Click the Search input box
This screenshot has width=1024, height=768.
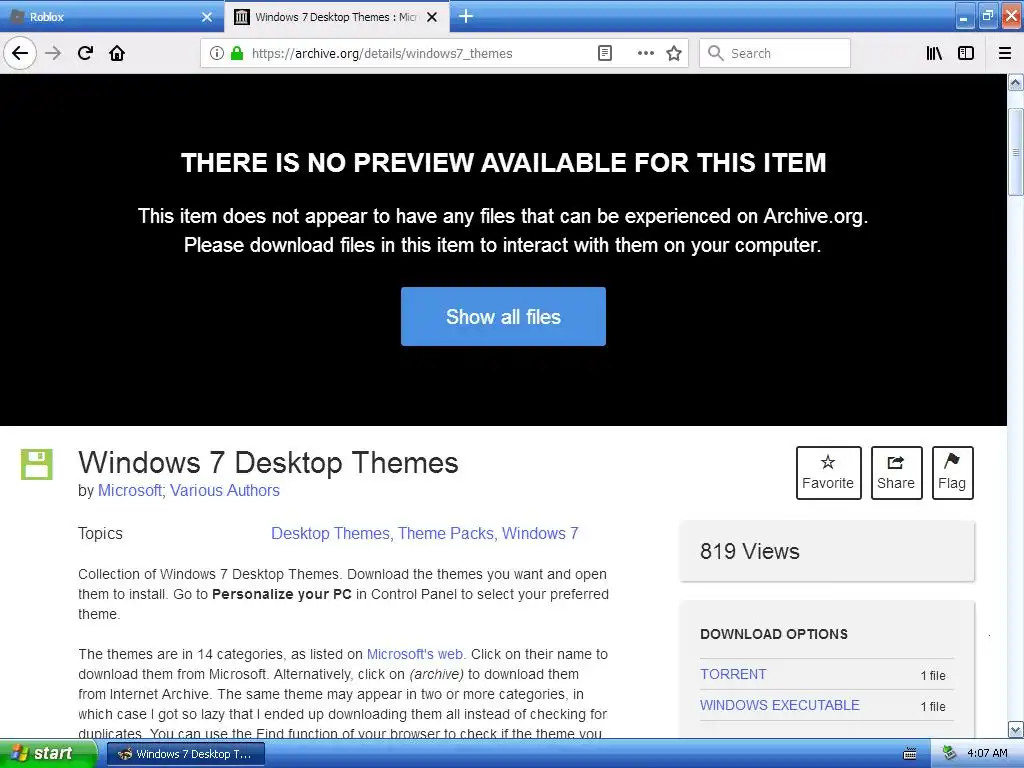(775, 54)
